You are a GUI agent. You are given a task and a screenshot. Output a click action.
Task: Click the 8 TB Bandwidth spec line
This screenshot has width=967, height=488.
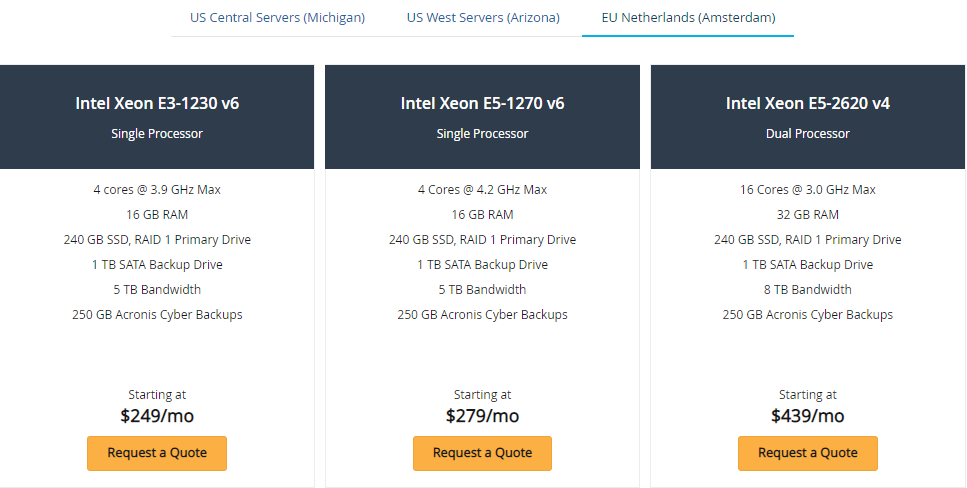(807, 290)
